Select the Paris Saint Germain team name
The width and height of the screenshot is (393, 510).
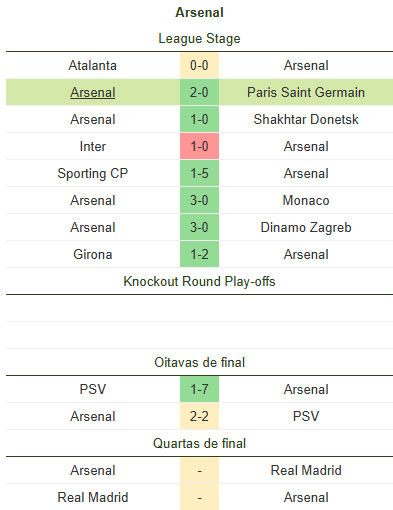point(306,92)
